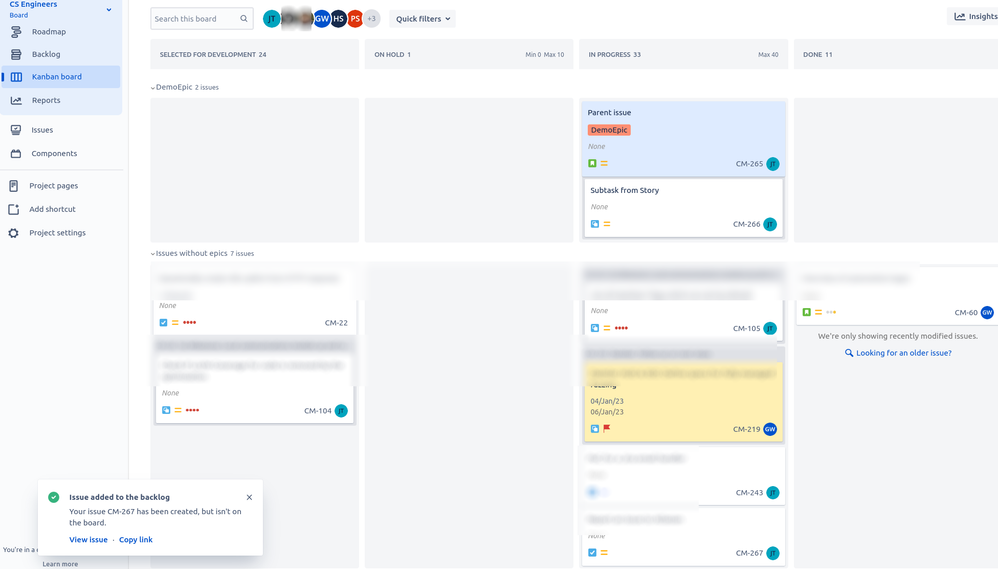
Task: Open the Components icon
Action: point(16,153)
